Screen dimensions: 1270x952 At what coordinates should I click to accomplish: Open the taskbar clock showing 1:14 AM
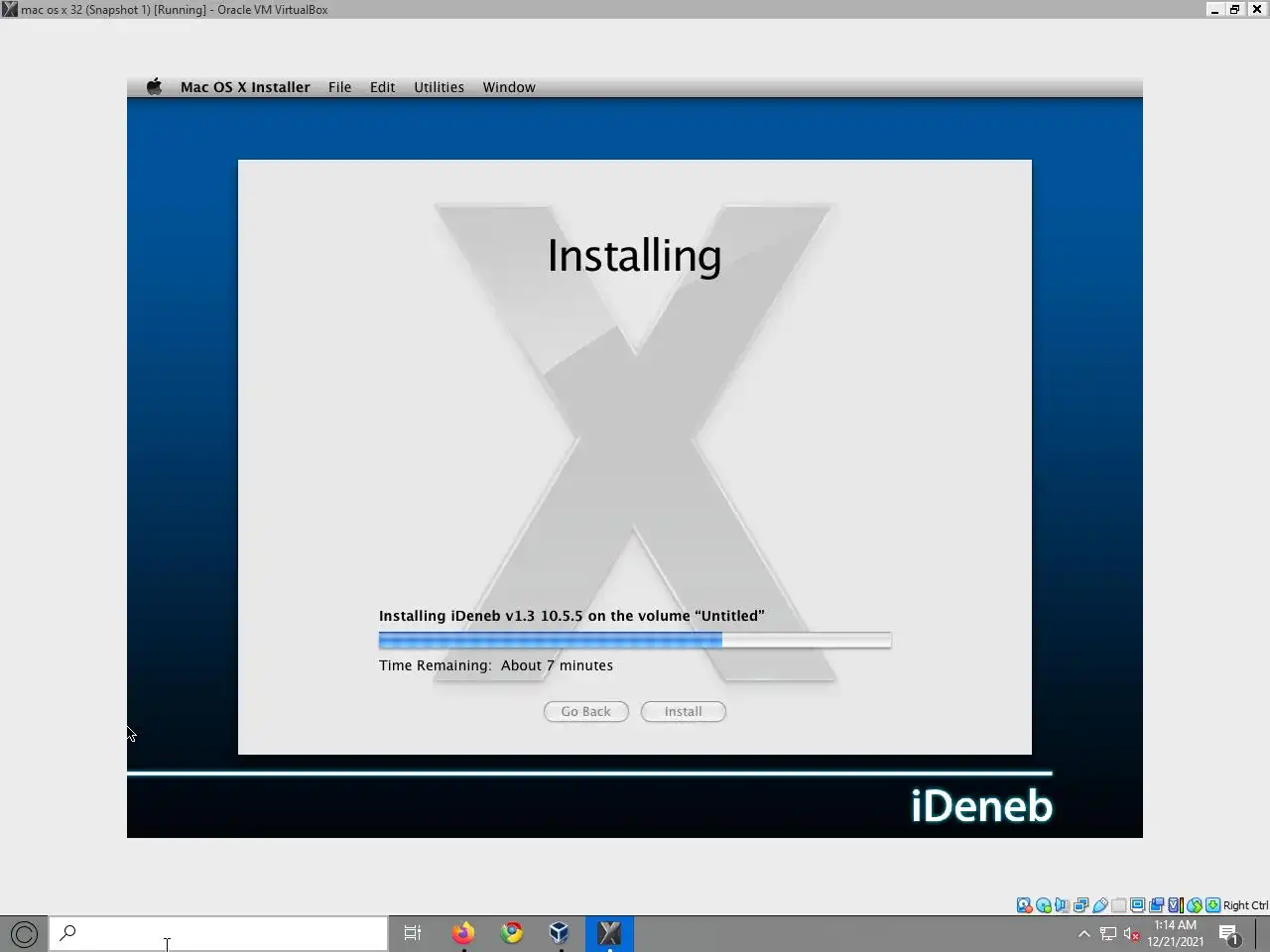tap(1176, 933)
